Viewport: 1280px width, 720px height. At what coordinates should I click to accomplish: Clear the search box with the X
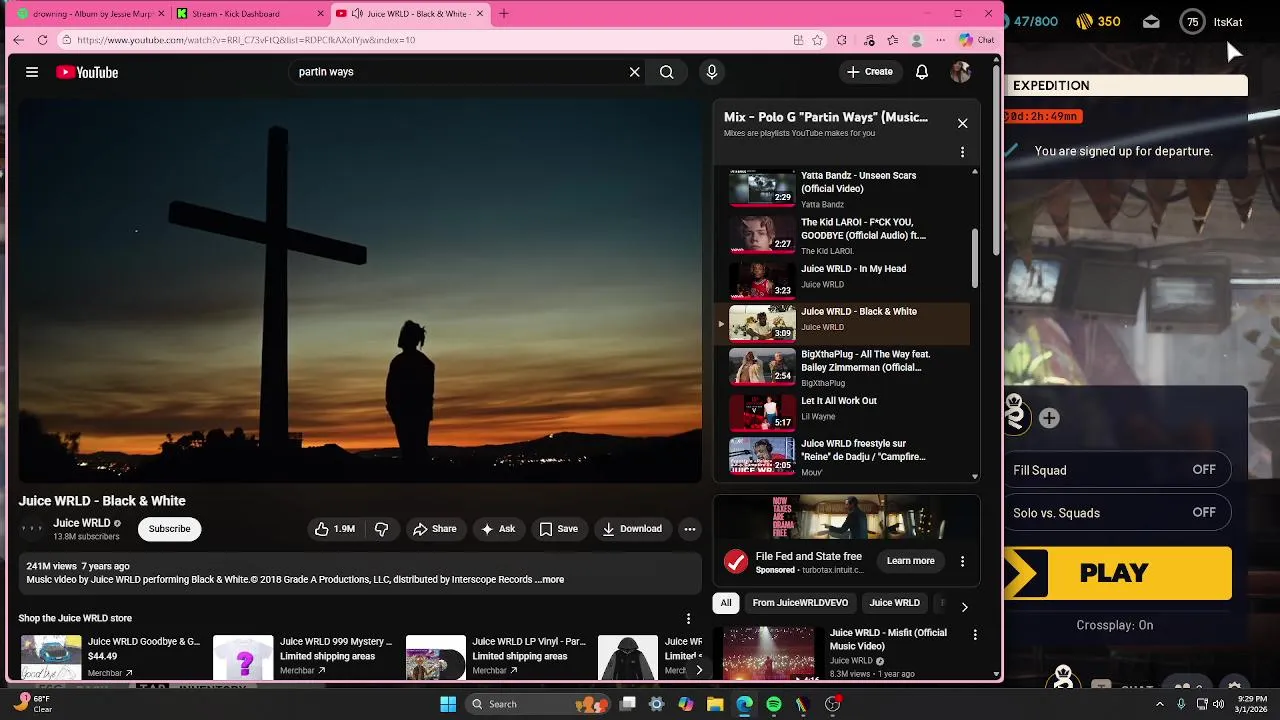tap(634, 72)
